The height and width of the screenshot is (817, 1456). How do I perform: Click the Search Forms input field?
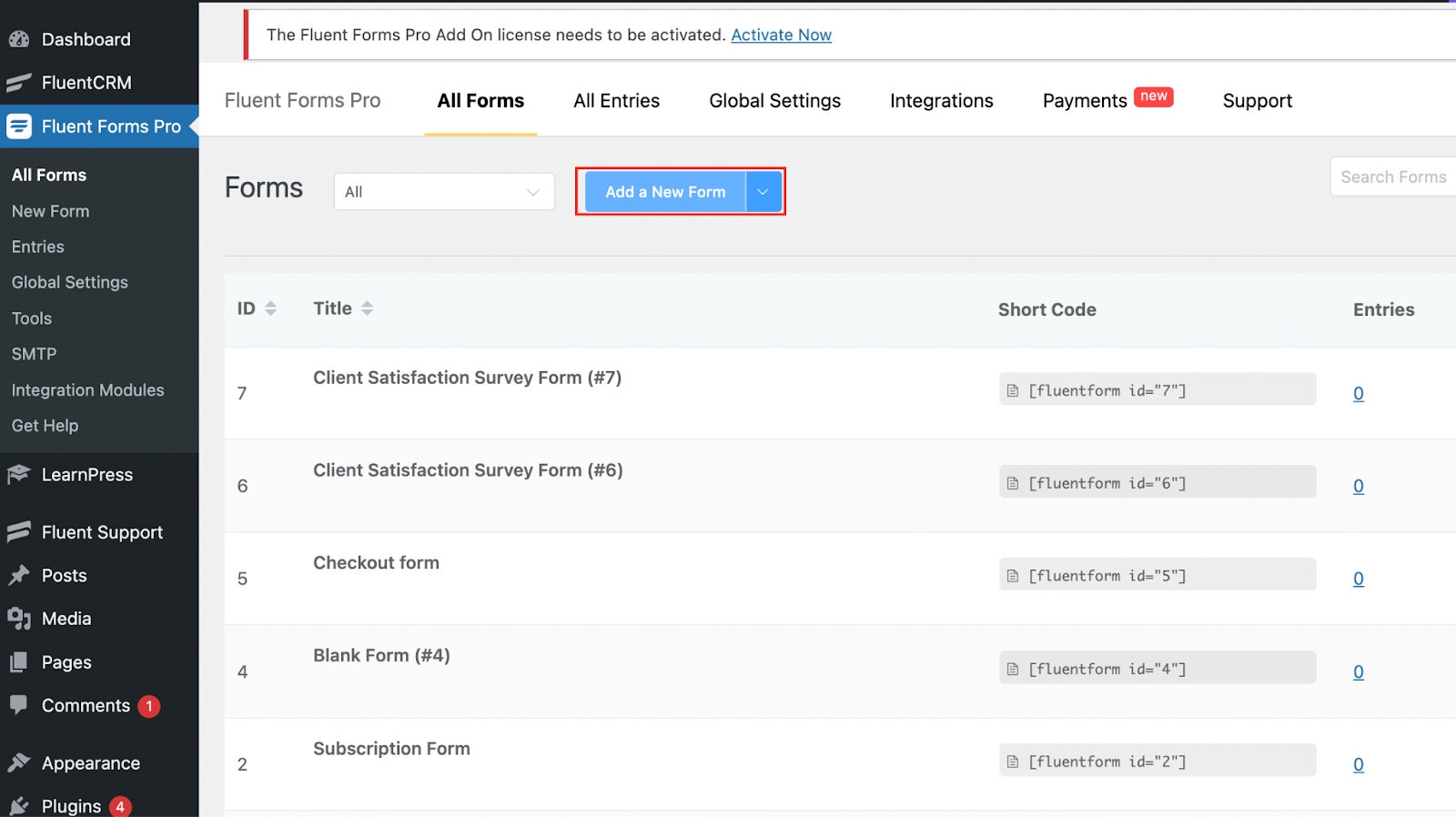(x=1392, y=177)
